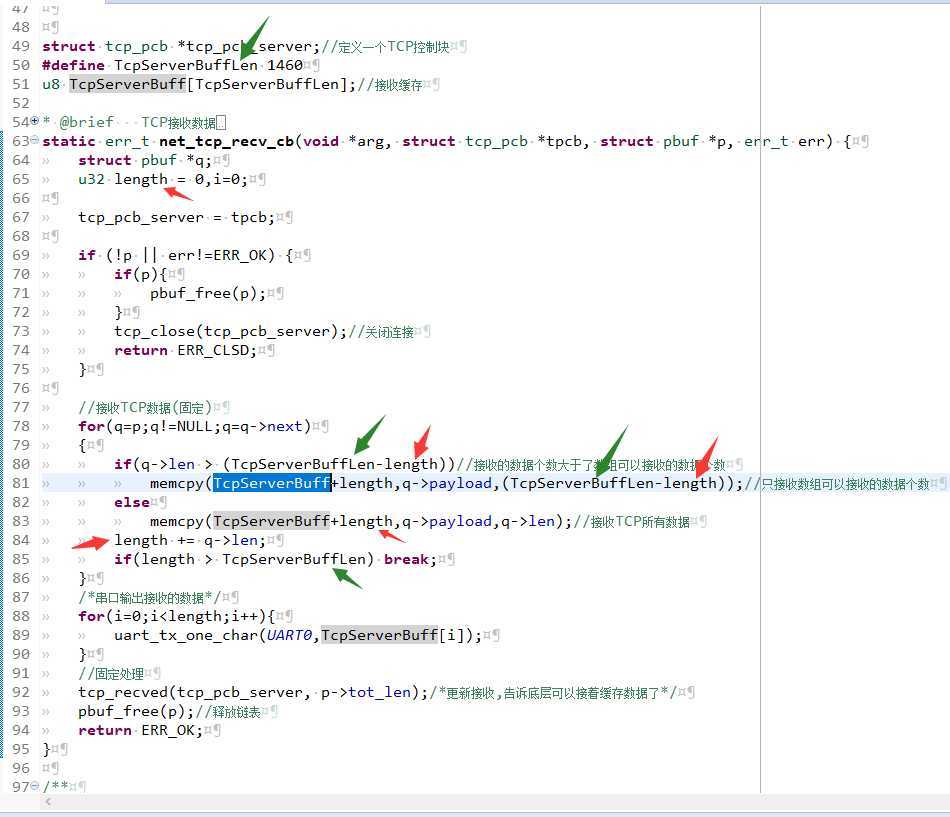This screenshot has width=950, height=817.
Task: Click the horizontal scrollbar left arrow
Action: [48, 802]
